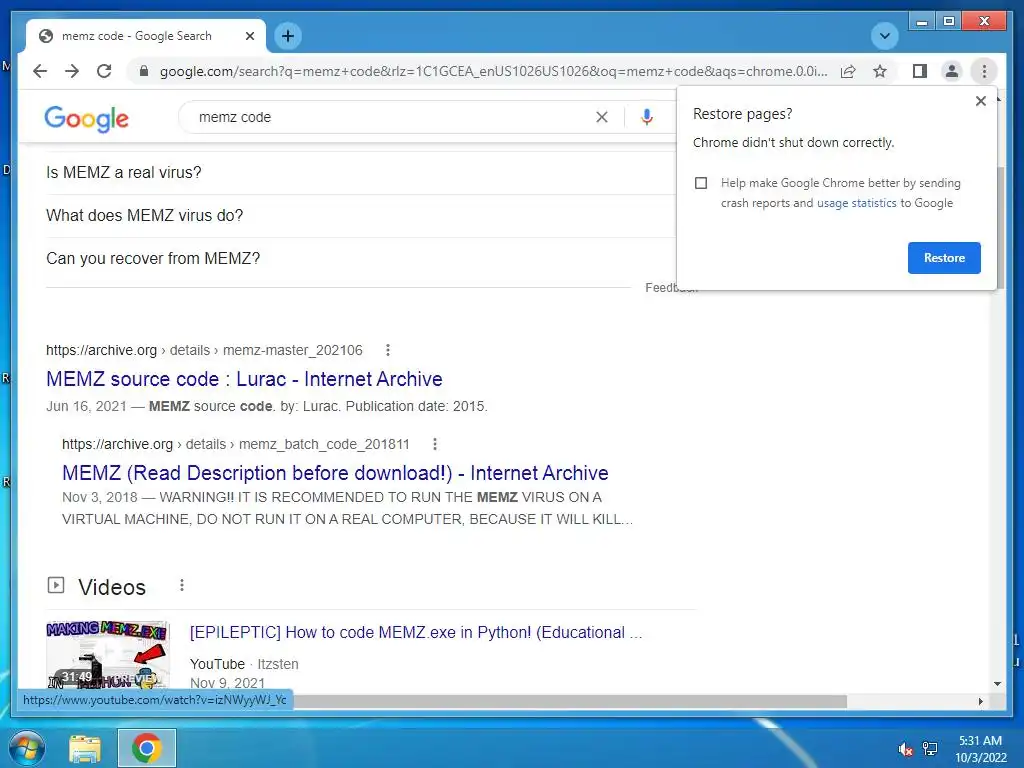1024x768 pixels.
Task: Open the Windows Start menu
Action: (26, 748)
